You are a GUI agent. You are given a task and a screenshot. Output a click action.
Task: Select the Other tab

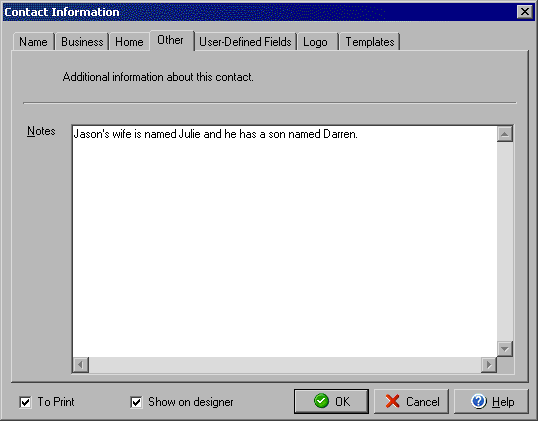click(172, 40)
